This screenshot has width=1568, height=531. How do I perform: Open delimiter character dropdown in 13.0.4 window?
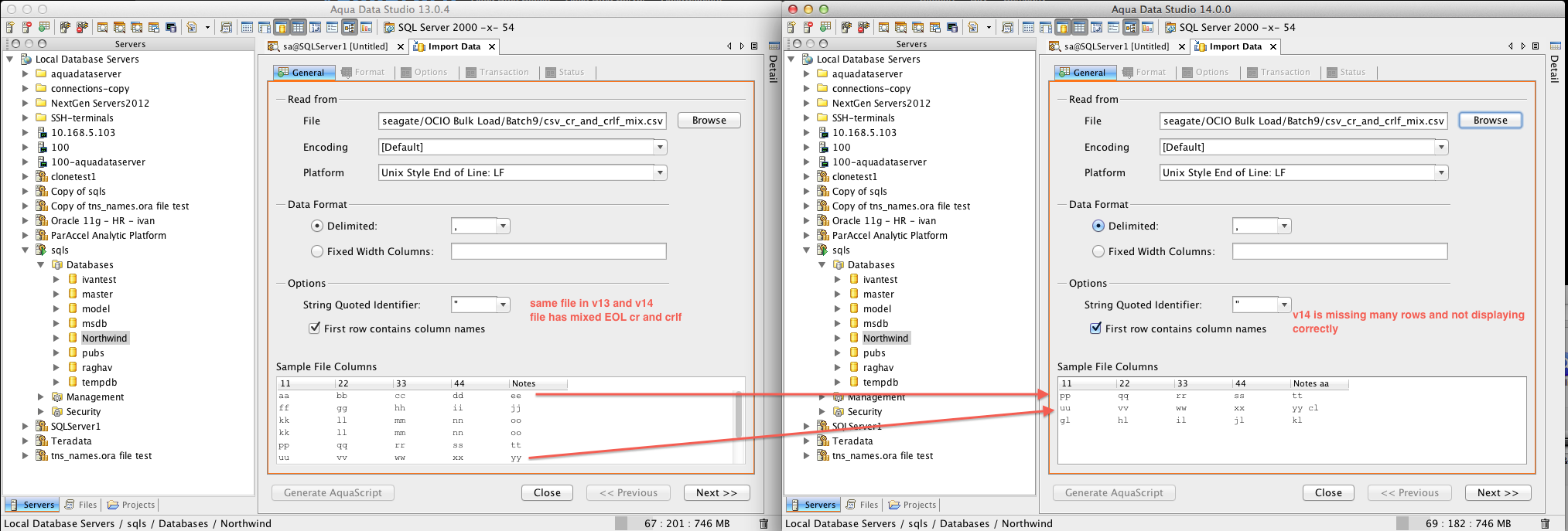pos(504,226)
